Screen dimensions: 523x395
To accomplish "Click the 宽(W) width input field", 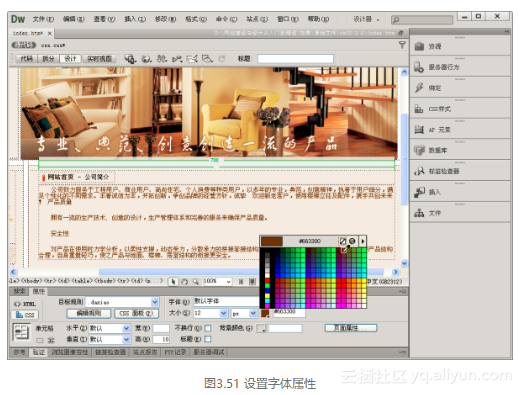I will (161, 328).
